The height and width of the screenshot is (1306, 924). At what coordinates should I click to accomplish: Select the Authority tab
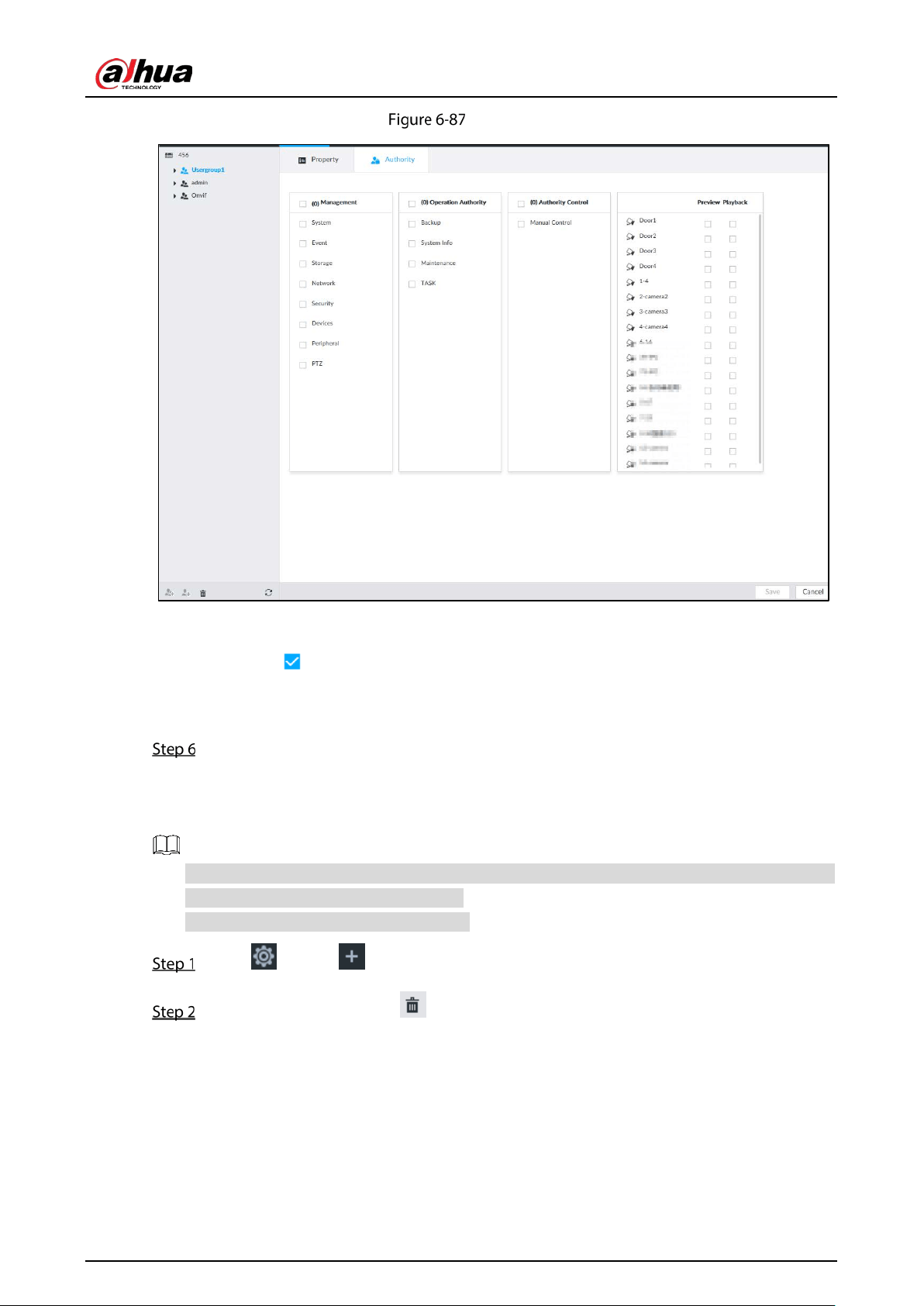(x=391, y=160)
